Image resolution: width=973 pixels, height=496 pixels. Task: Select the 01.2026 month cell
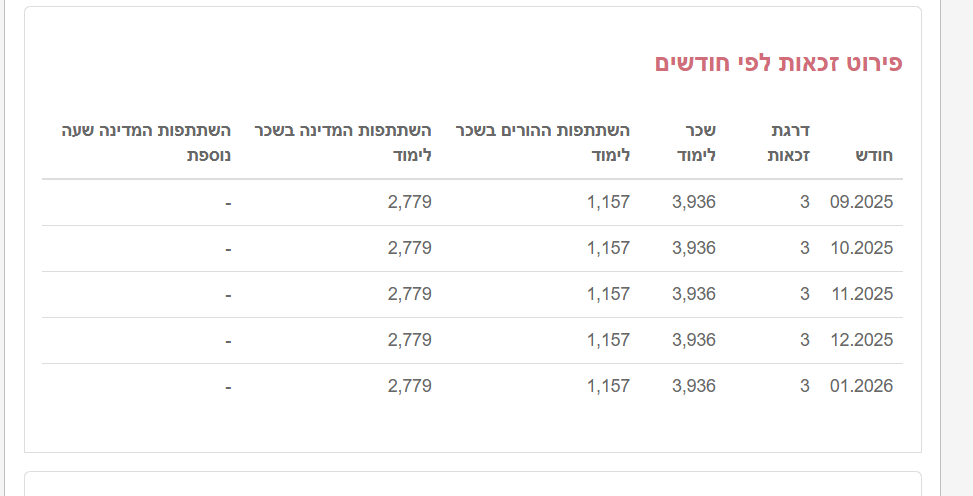pos(861,386)
